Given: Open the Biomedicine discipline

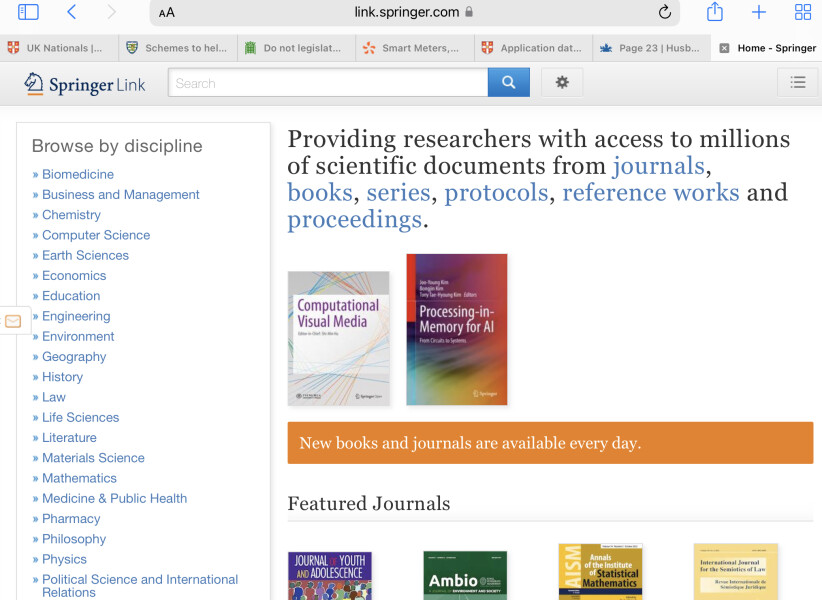Looking at the screenshot, I should click(78, 174).
